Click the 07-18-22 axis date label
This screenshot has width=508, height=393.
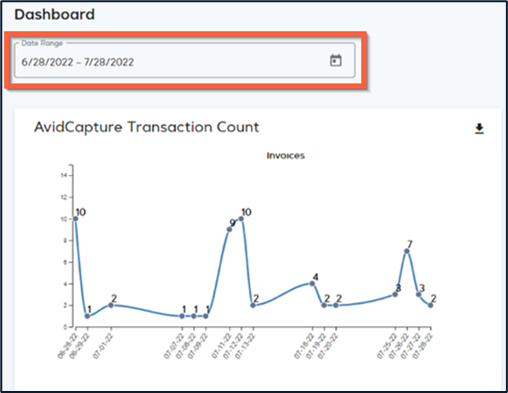click(304, 346)
